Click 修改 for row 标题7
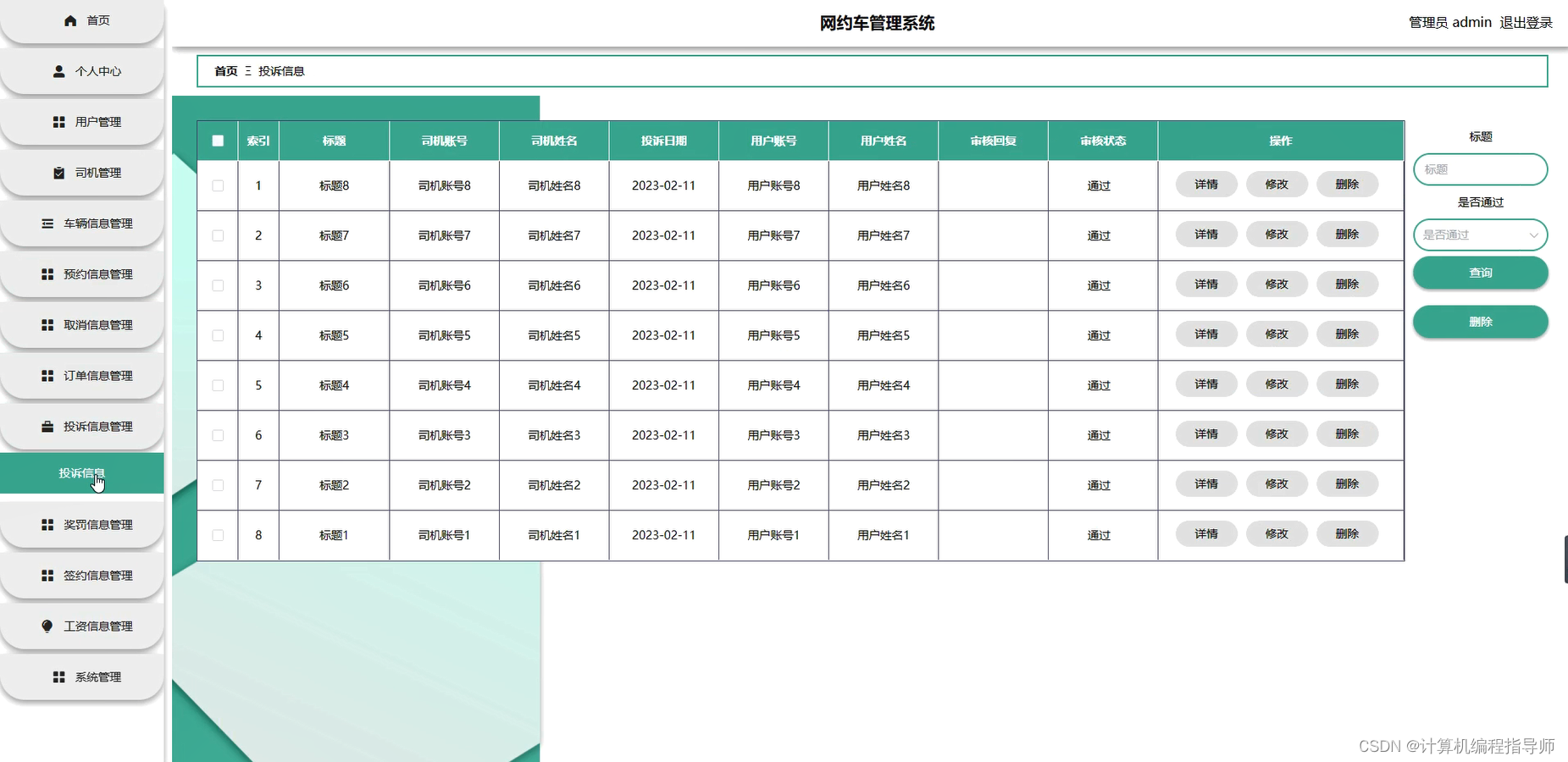This screenshot has height=762, width=1568. pos(1277,235)
